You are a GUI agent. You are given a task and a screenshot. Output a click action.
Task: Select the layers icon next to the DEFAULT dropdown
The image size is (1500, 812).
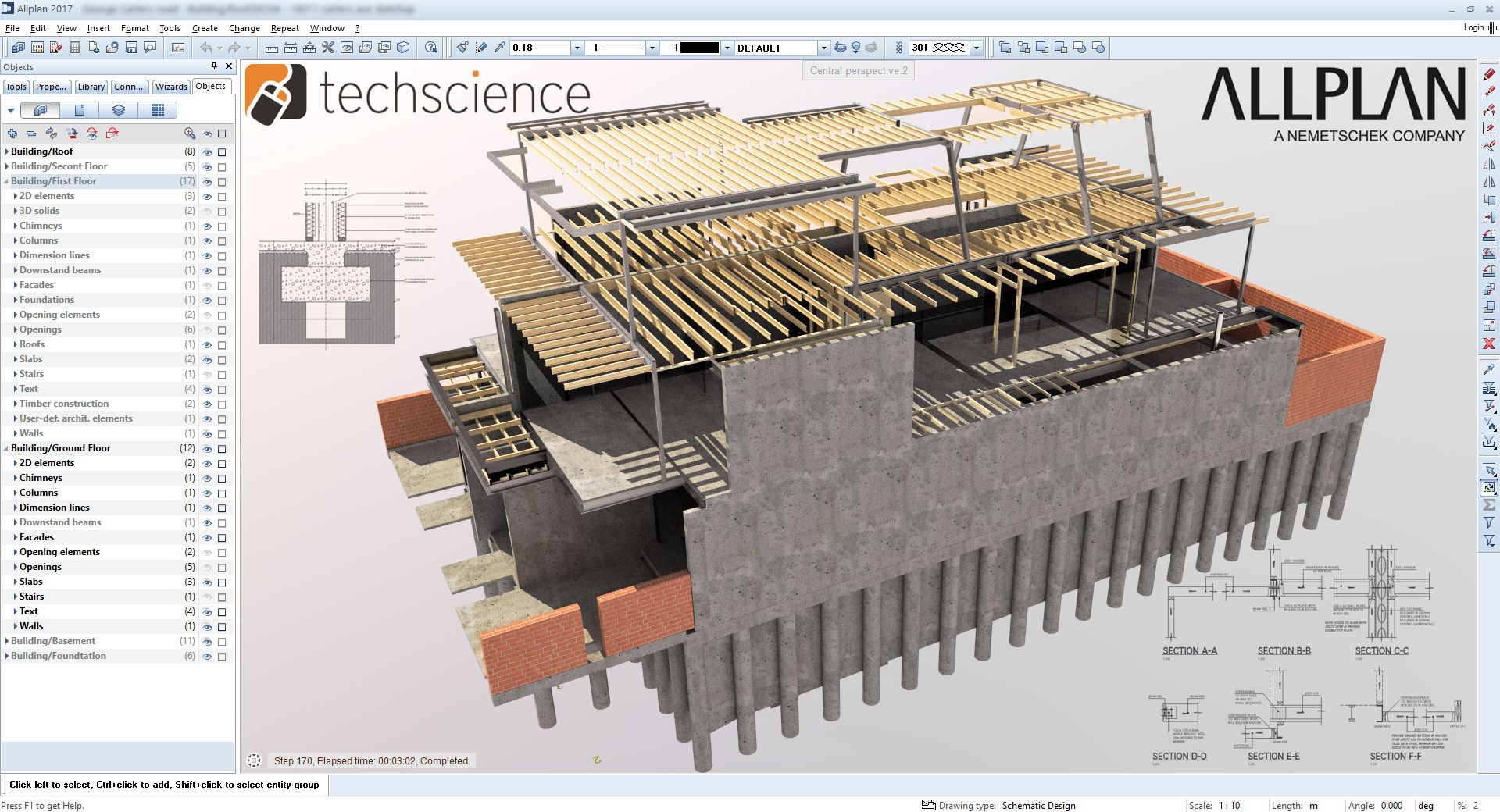coord(840,48)
